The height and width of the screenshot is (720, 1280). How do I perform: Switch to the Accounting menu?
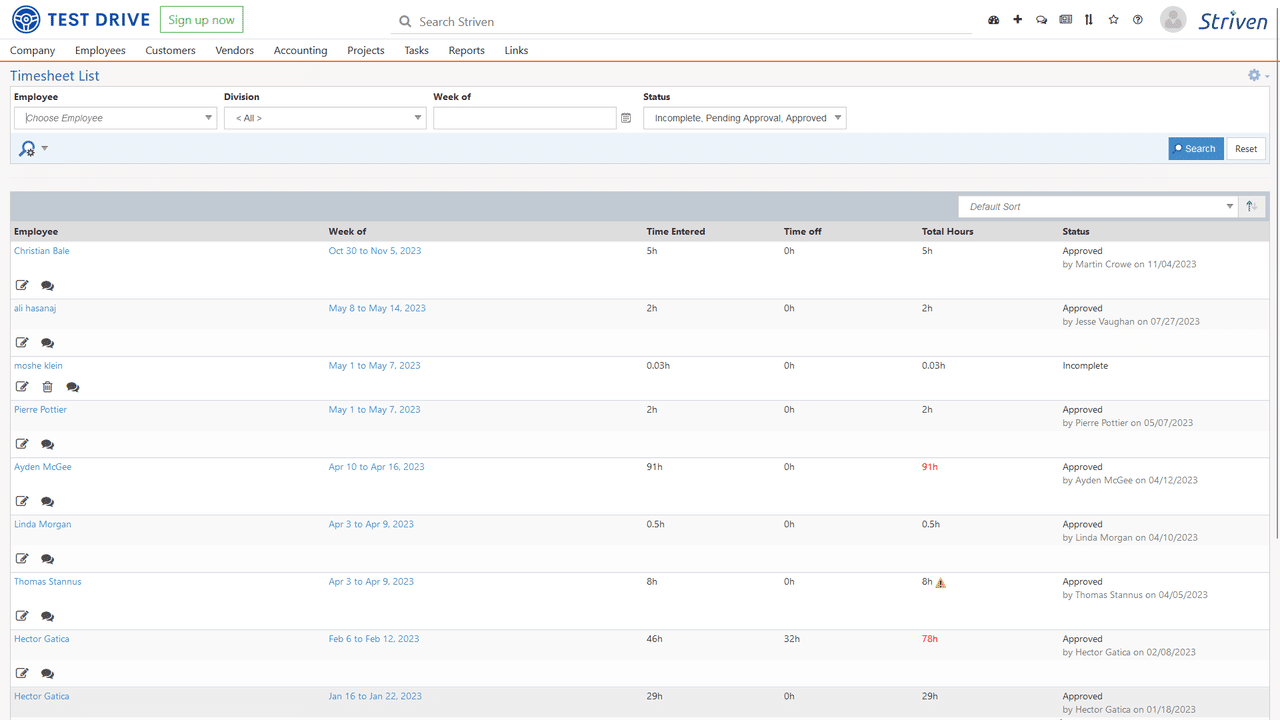(x=300, y=50)
